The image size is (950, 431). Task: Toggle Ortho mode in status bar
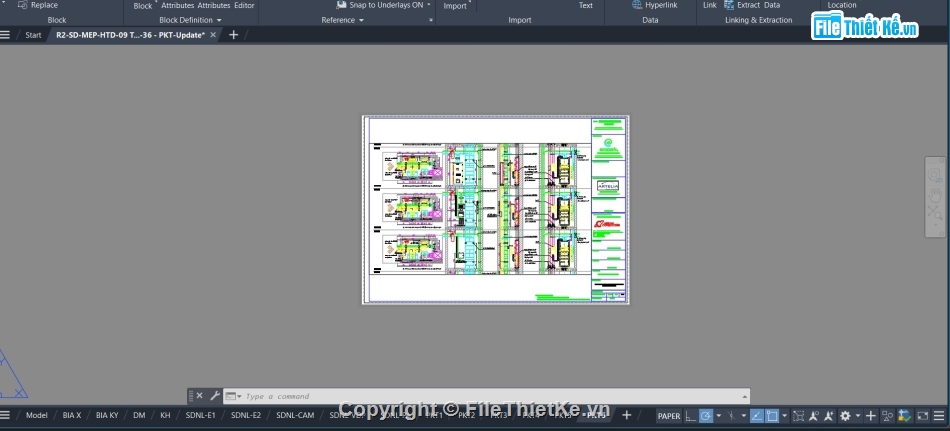click(691, 416)
